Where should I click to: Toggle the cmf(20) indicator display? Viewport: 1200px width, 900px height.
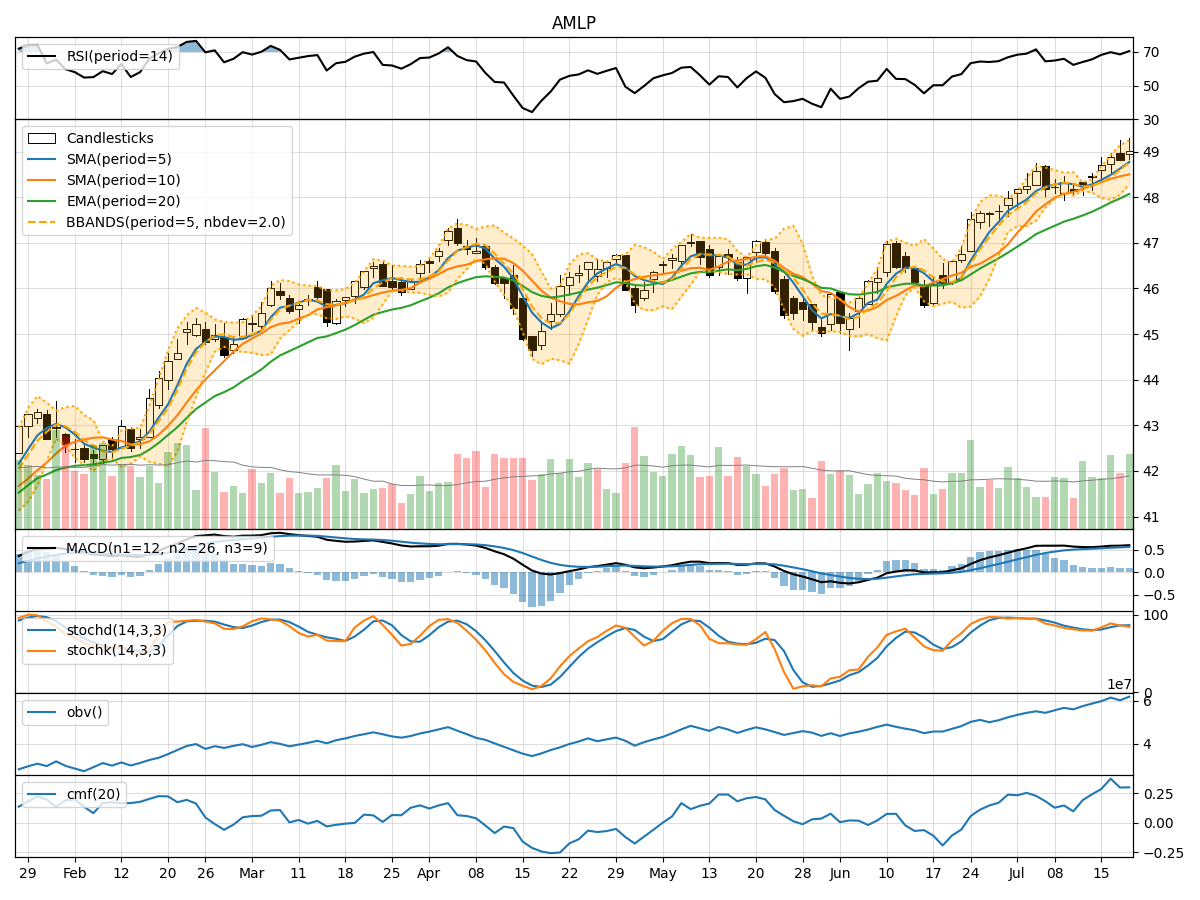click(42, 793)
